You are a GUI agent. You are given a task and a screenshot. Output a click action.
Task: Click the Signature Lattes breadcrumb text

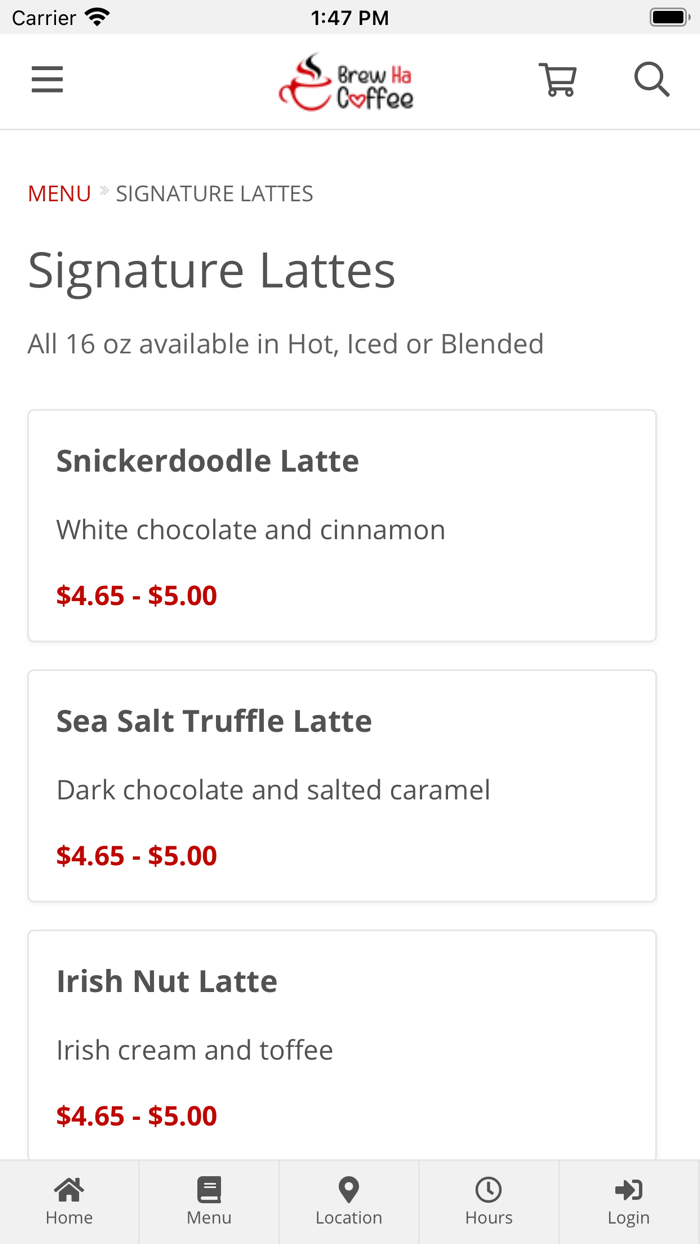point(214,194)
